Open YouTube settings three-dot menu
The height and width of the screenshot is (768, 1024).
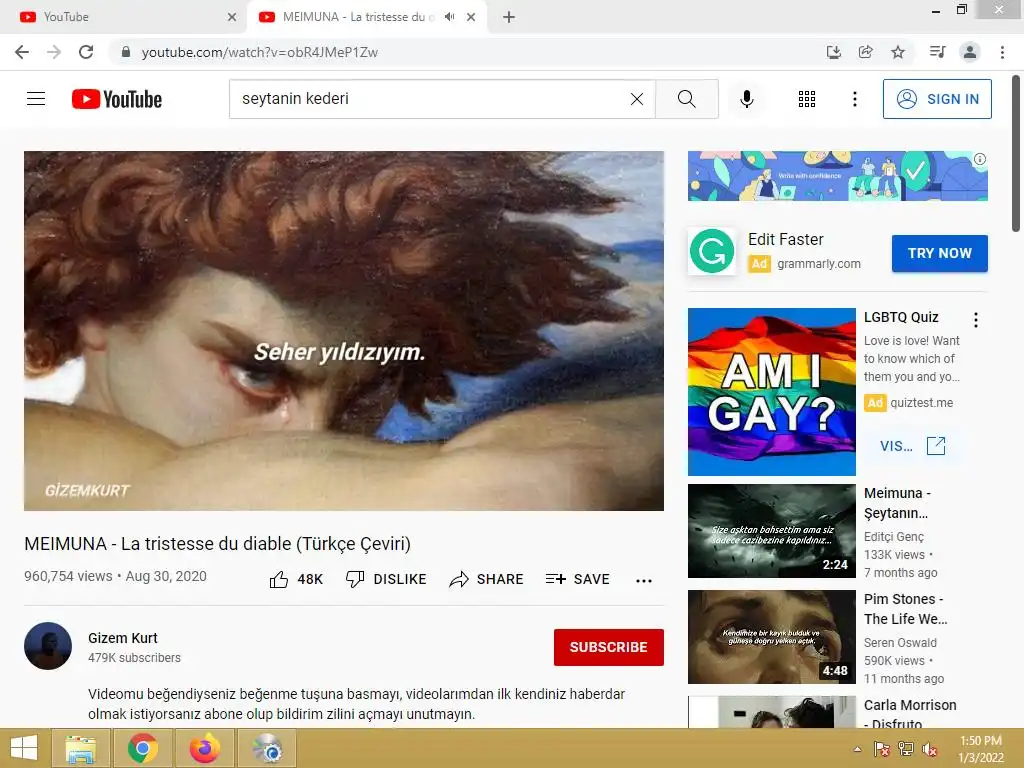coord(854,99)
